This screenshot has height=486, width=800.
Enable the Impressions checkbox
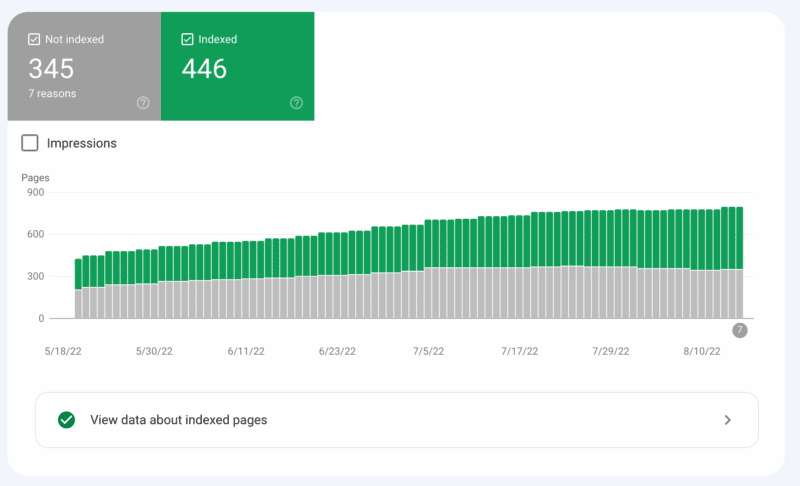click(30, 143)
